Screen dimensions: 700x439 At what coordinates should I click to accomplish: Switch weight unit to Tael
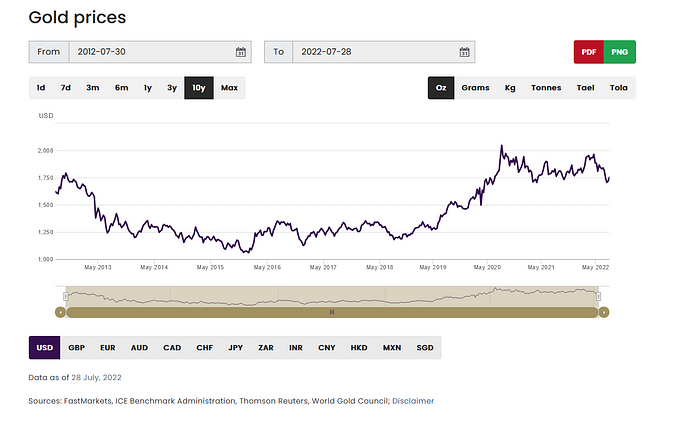coord(585,88)
